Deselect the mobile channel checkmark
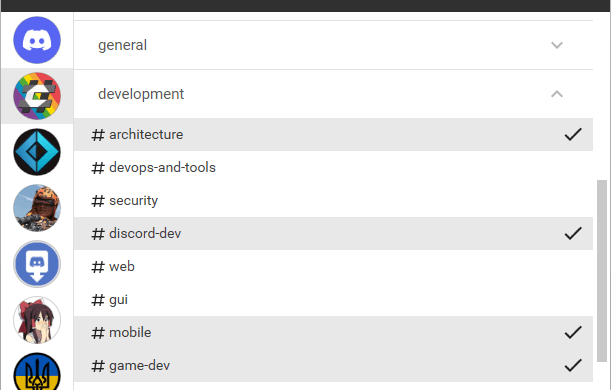 click(x=573, y=332)
